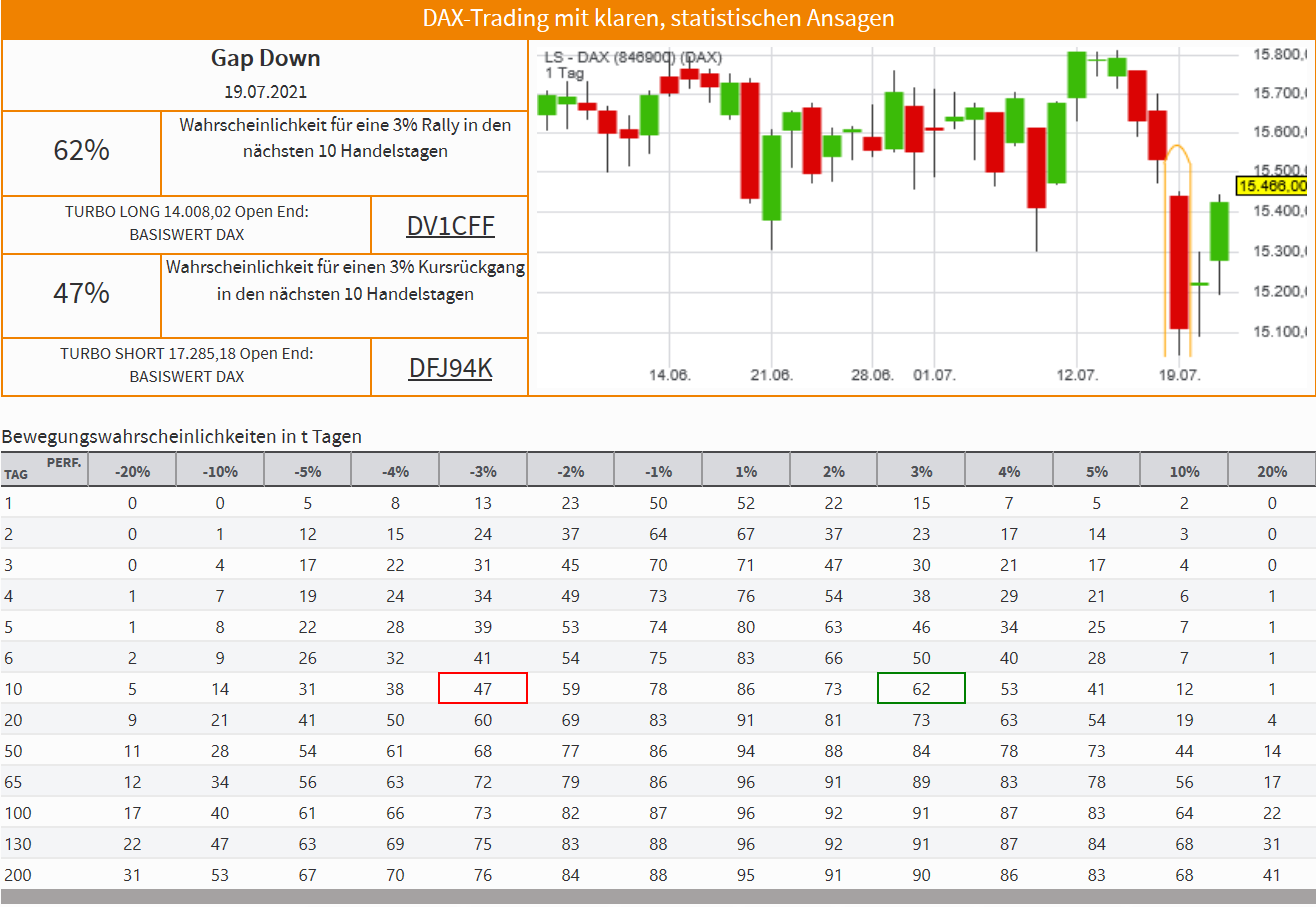Click the DAX-Trading orange header banner

658,19
